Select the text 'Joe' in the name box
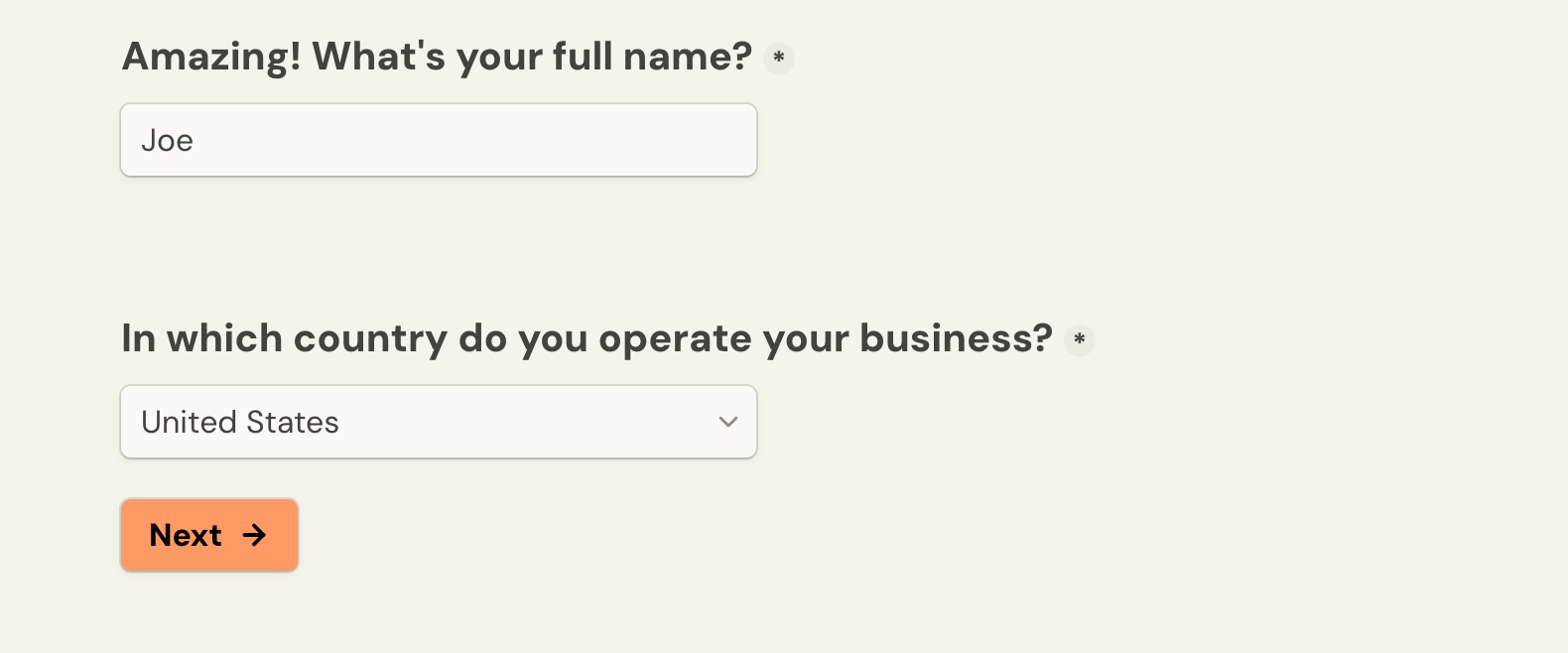Image resolution: width=1568 pixels, height=653 pixels. click(x=170, y=140)
